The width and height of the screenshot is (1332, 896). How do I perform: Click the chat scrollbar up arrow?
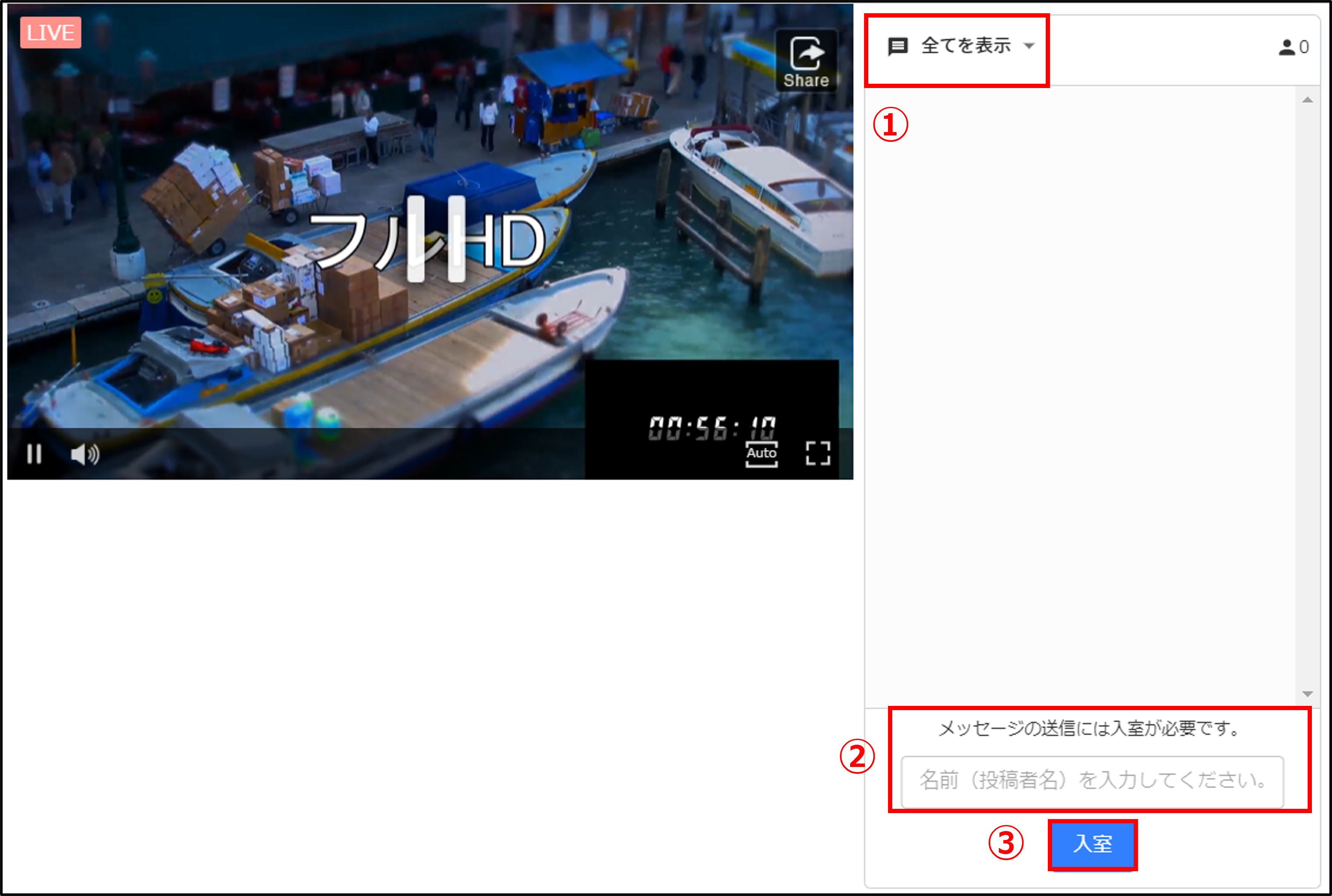pyautogui.click(x=1307, y=100)
